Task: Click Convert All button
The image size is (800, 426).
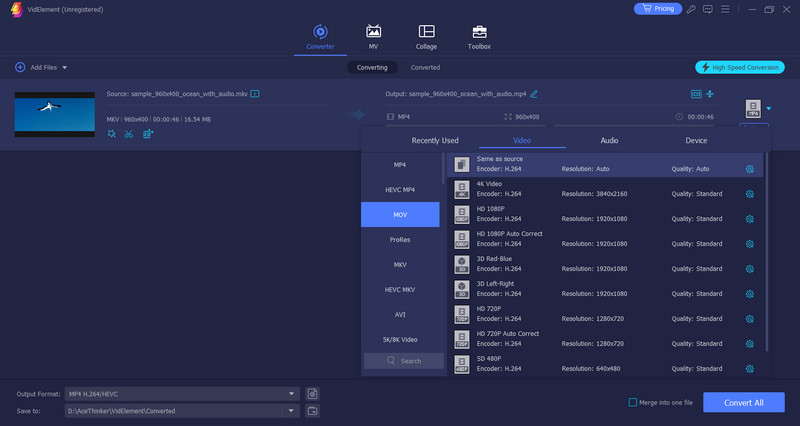Action: point(744,403)
